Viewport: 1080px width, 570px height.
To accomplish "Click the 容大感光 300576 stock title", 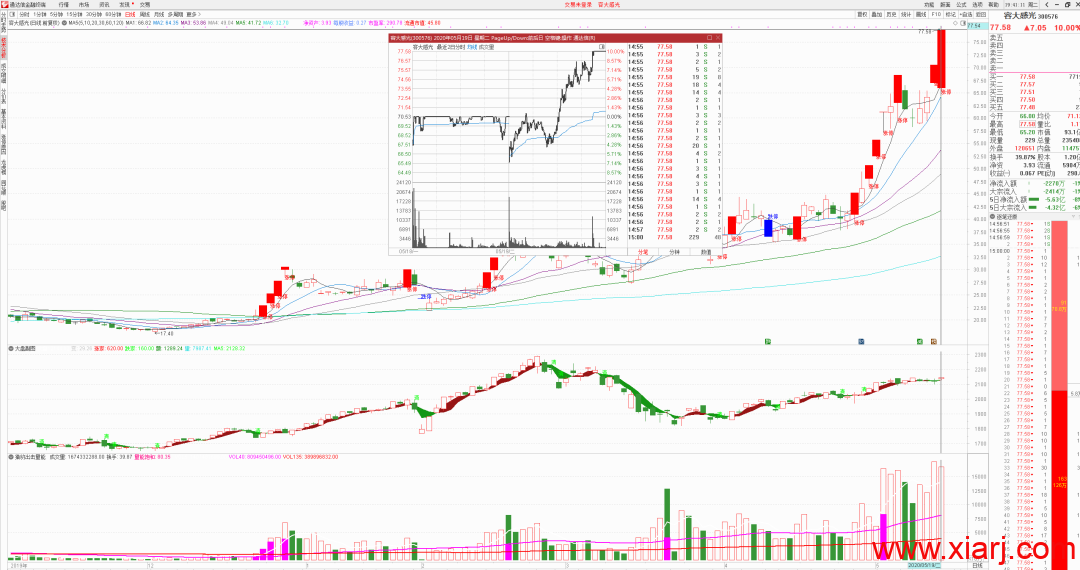I will tap(1030, 16).
